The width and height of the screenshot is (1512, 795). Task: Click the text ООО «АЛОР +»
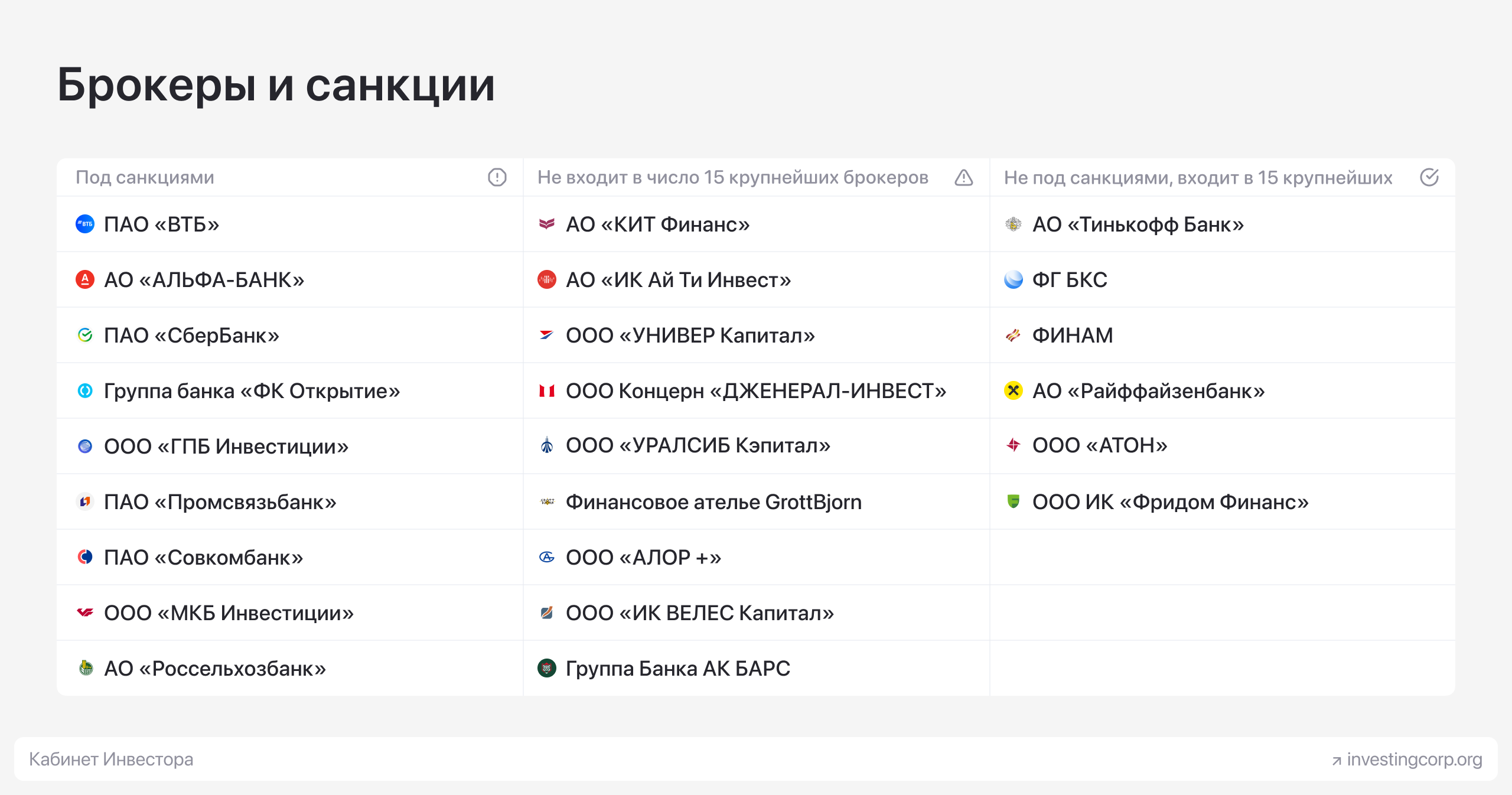coord(644,558)
